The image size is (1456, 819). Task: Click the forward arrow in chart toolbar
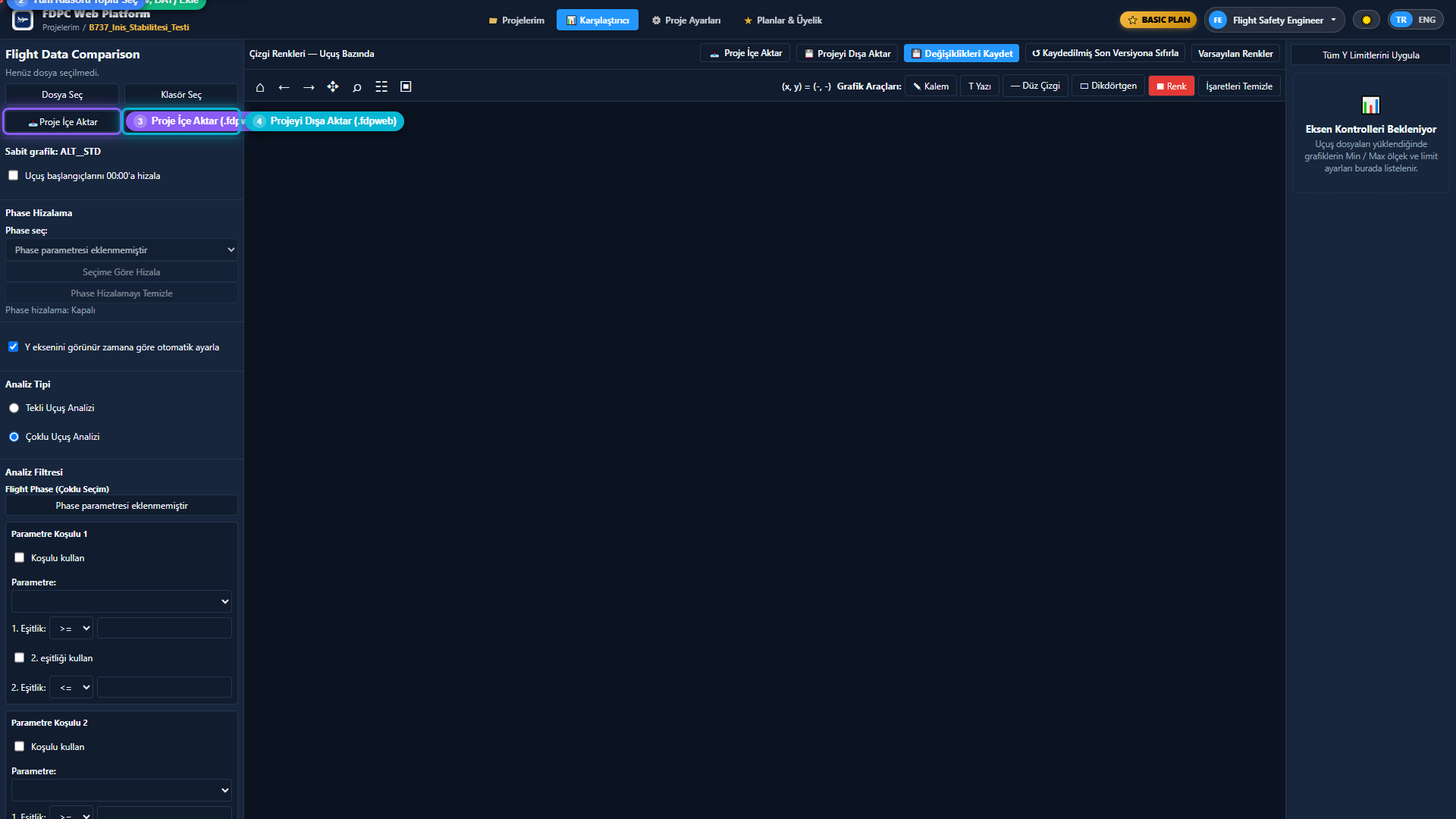click(309, 87)
